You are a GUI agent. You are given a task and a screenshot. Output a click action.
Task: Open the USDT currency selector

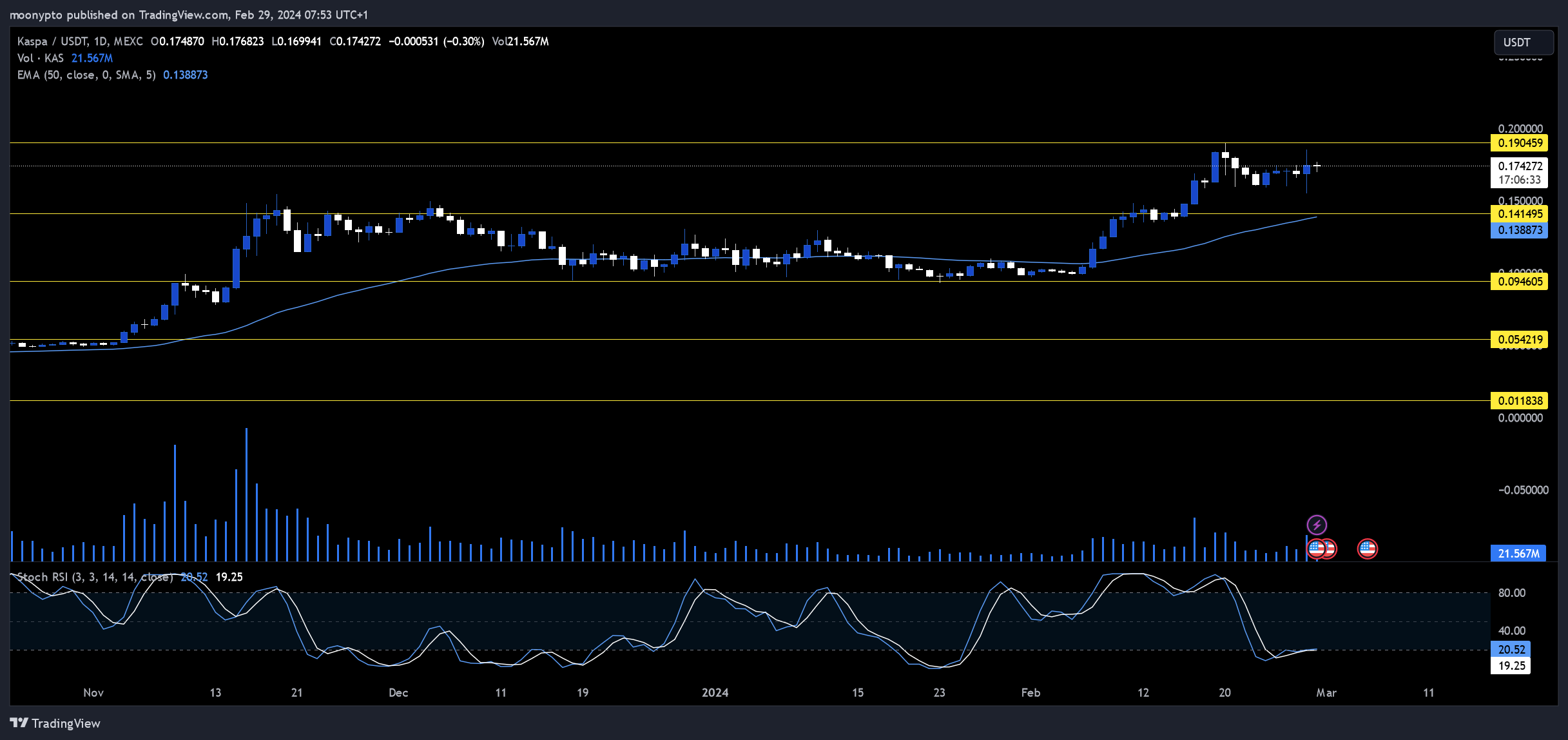coord(1524,43)
